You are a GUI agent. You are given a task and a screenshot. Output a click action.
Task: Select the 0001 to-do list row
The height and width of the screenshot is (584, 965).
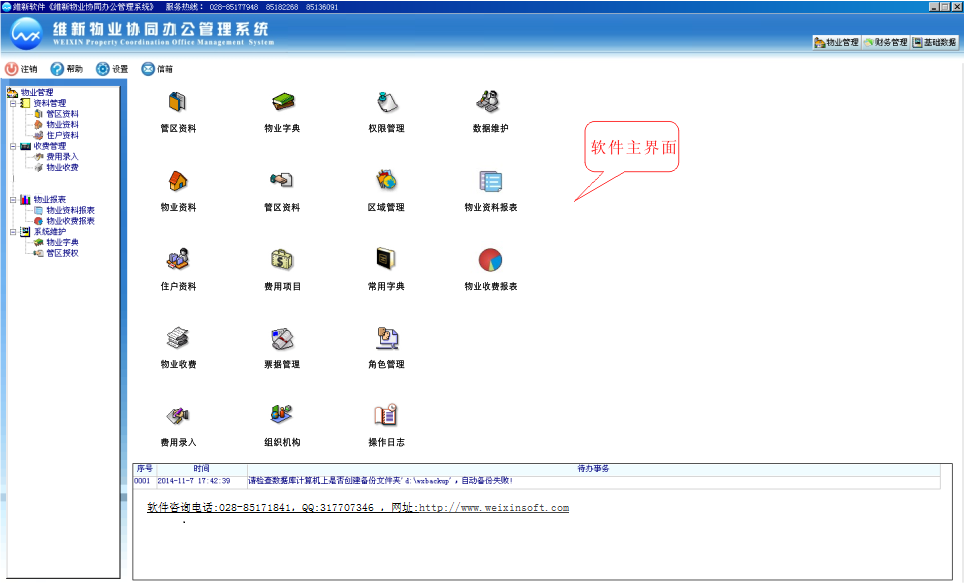(400, 481)
